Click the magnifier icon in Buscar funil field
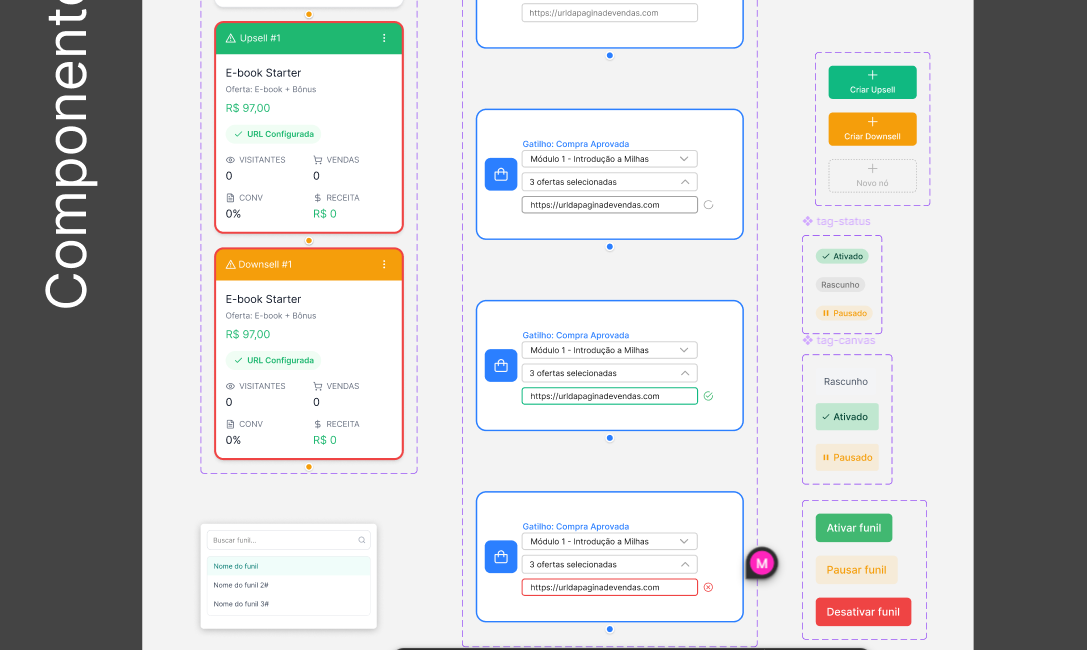1087x650 pixels. 362,540
